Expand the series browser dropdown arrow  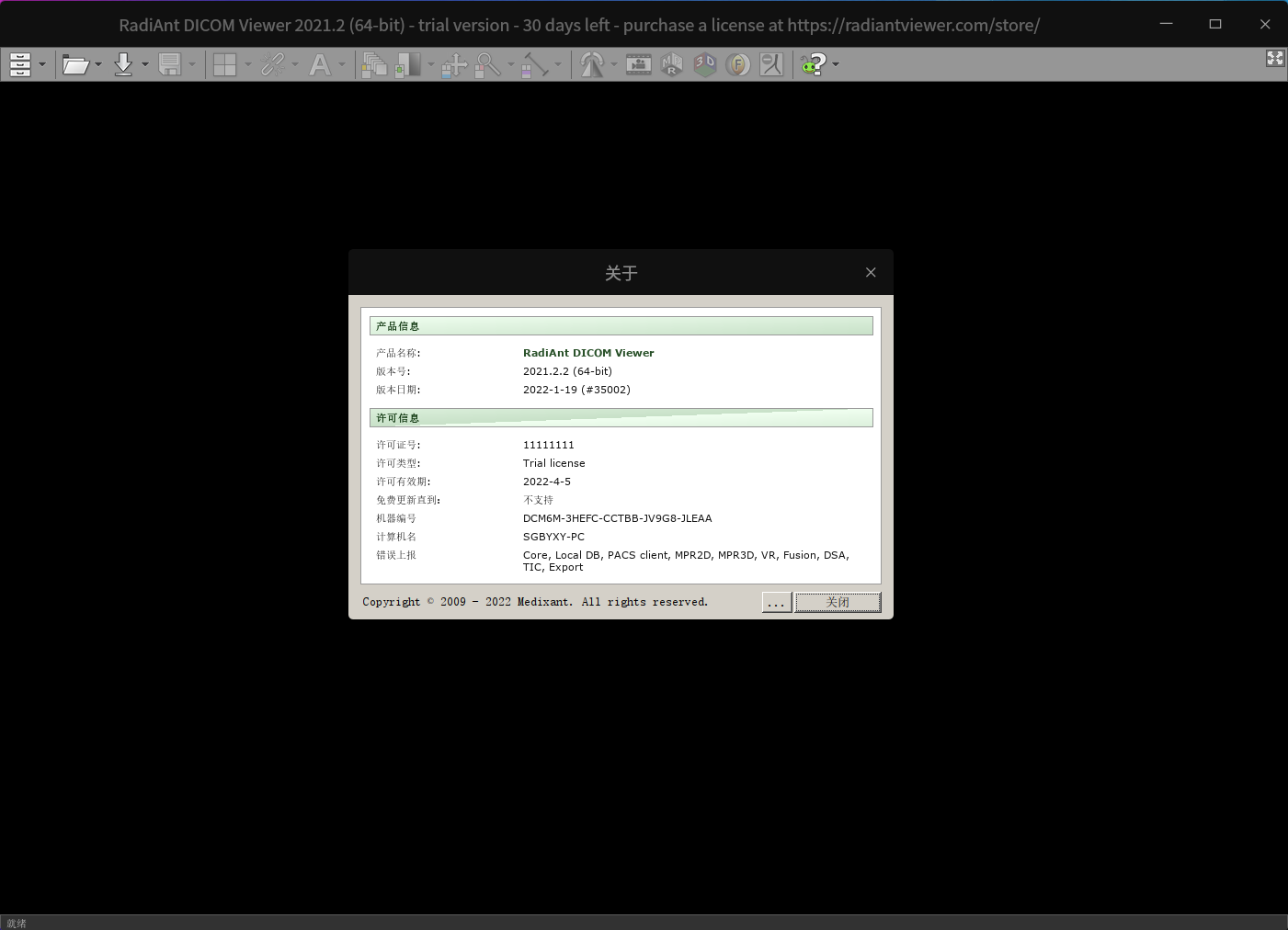pyautogui.click(x=42, y=64)
